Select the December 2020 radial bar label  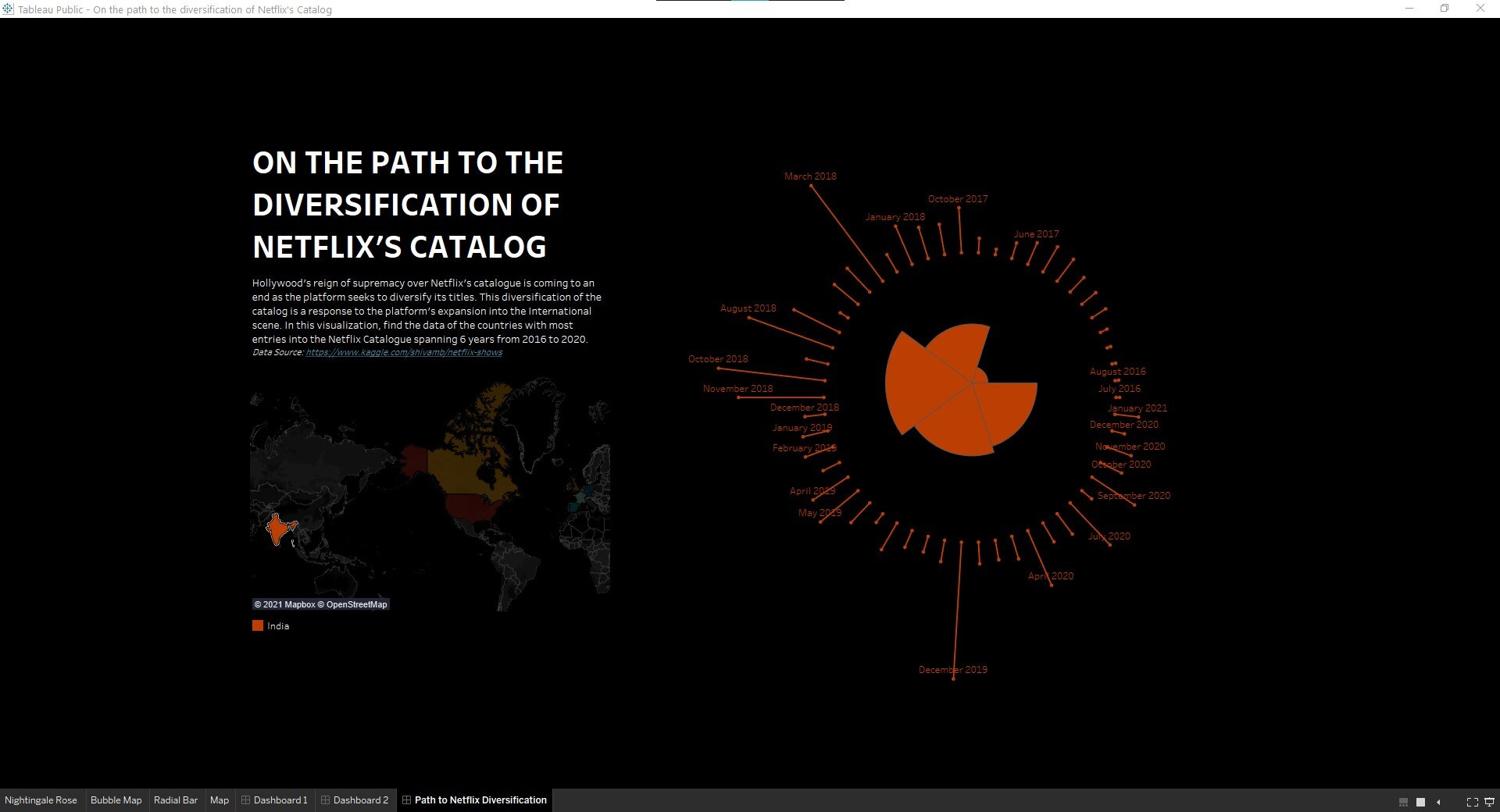[1124, 425]
